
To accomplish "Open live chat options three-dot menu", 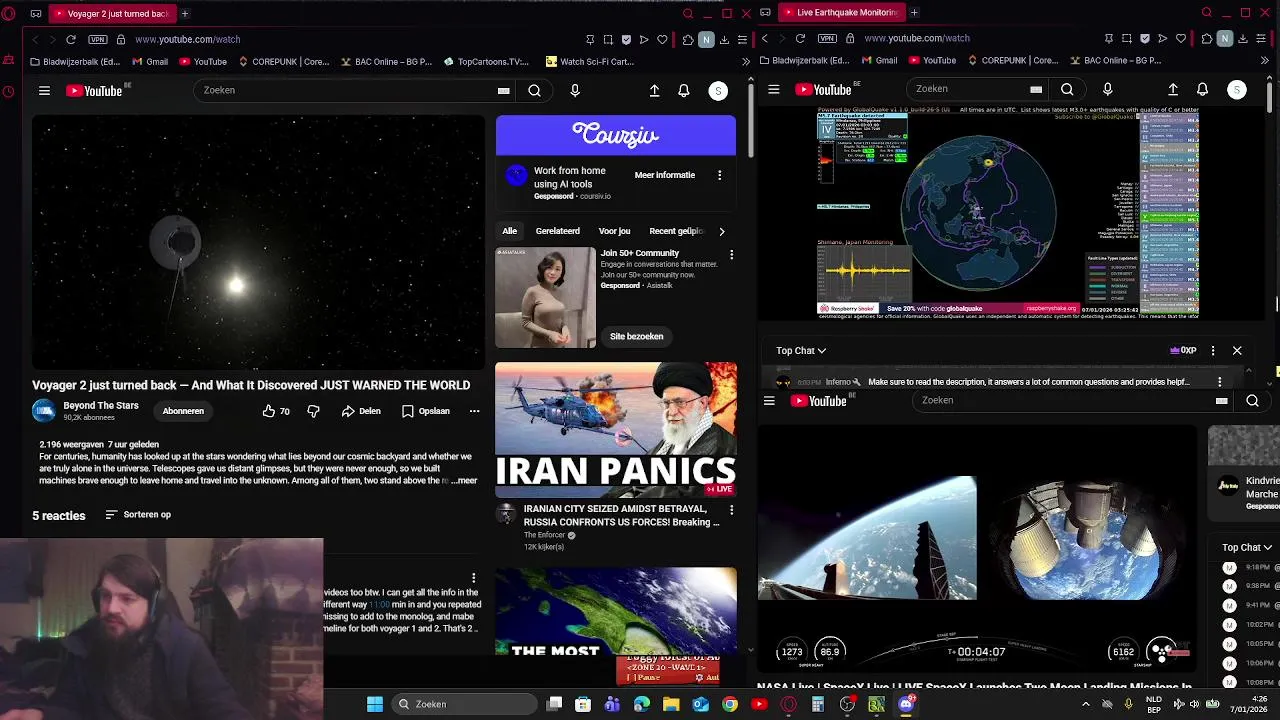I will (1213, 351).
